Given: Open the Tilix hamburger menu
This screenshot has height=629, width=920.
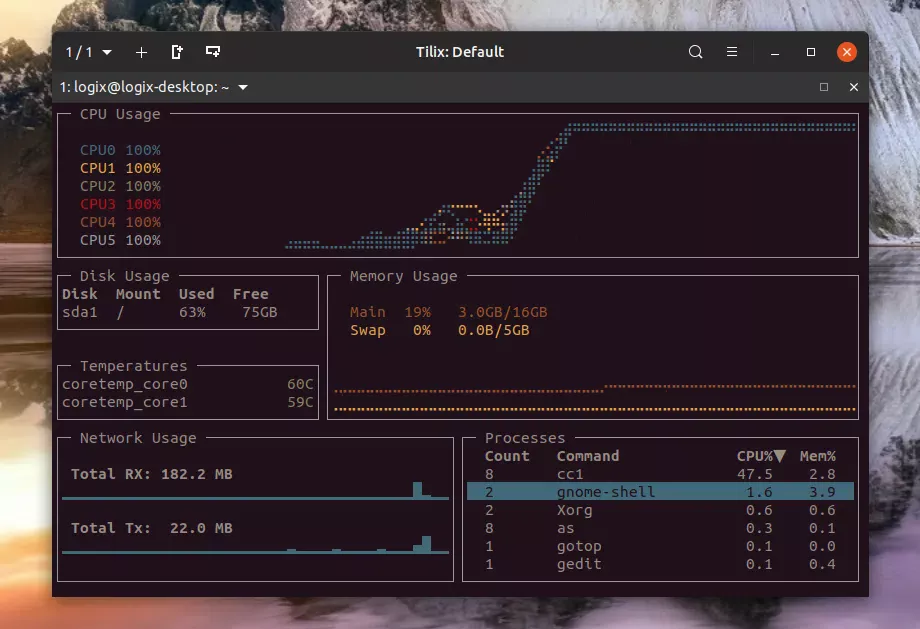Looking at the screenshot, I should (731, 52).
